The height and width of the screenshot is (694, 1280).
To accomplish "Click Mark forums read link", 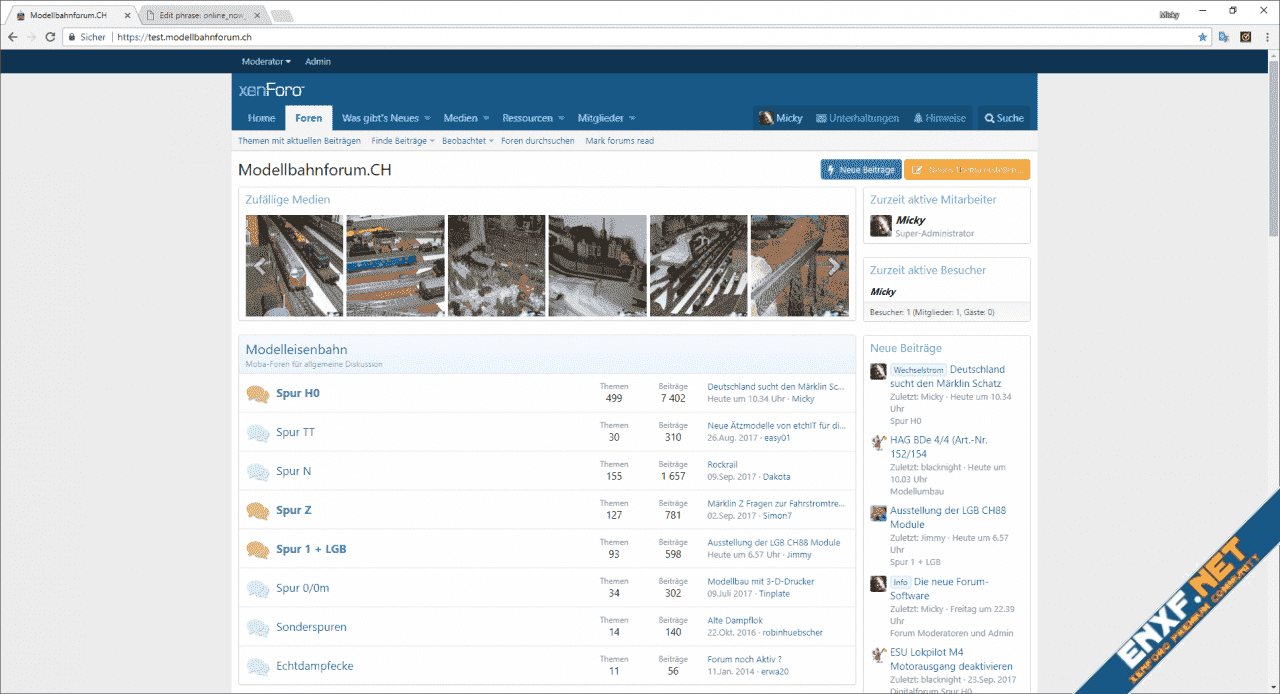I will point(619,141).
